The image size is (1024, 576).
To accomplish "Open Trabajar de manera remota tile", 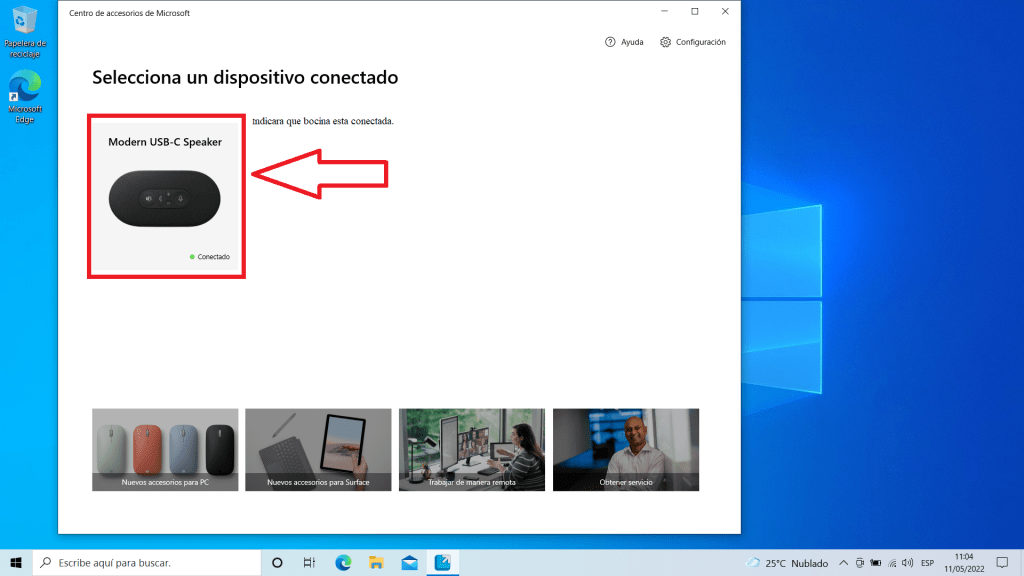I will pyautogui.click(x=472, y=449).
